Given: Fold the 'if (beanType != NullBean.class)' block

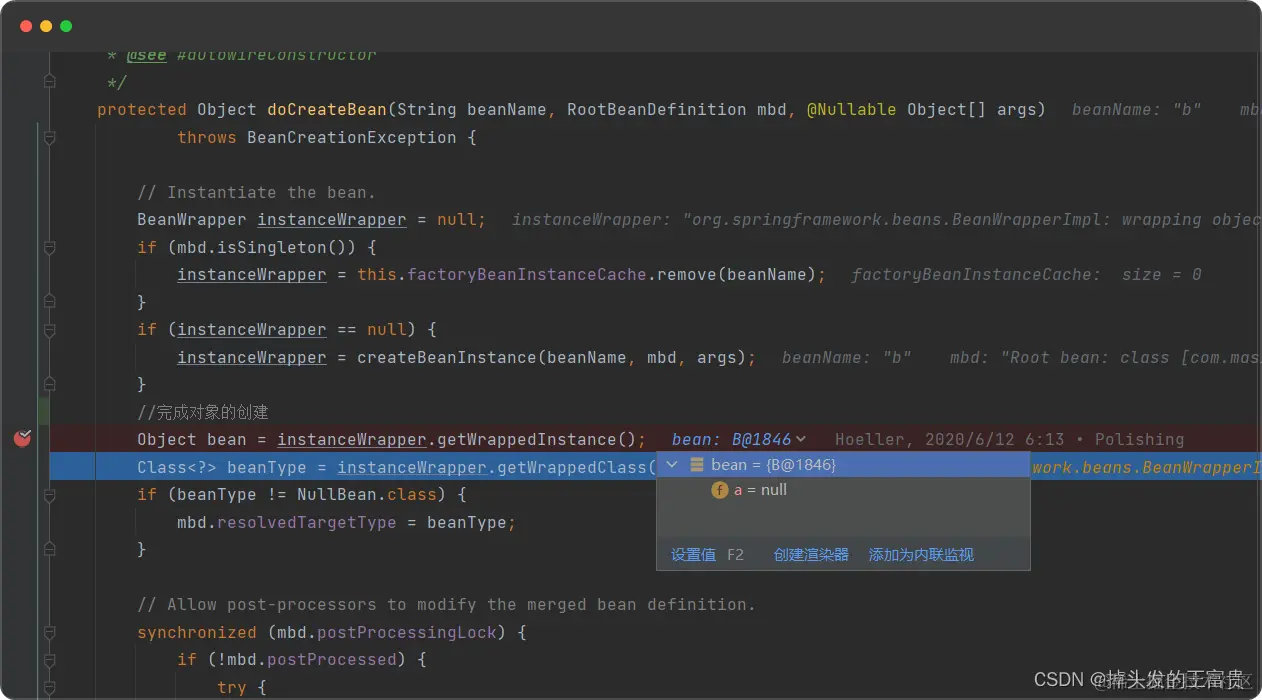Looking at the screenshot, I should (49, 494).
